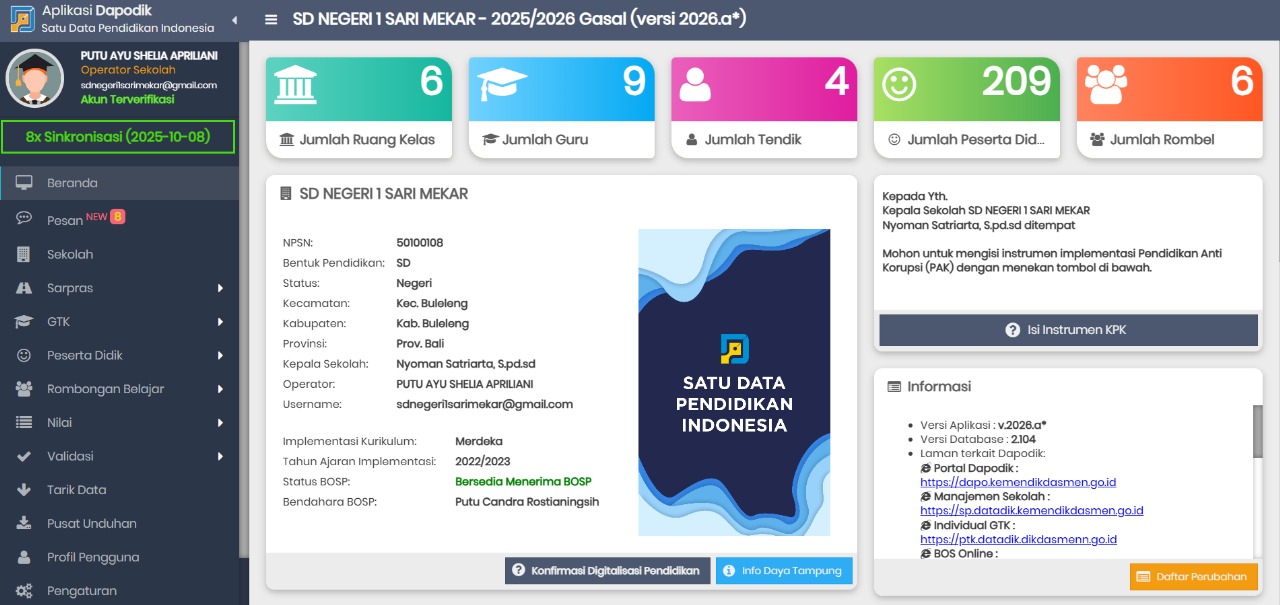1280x605 pixels.
Task: Click the group icon on Rombel card
Action: coord(1106,84)
